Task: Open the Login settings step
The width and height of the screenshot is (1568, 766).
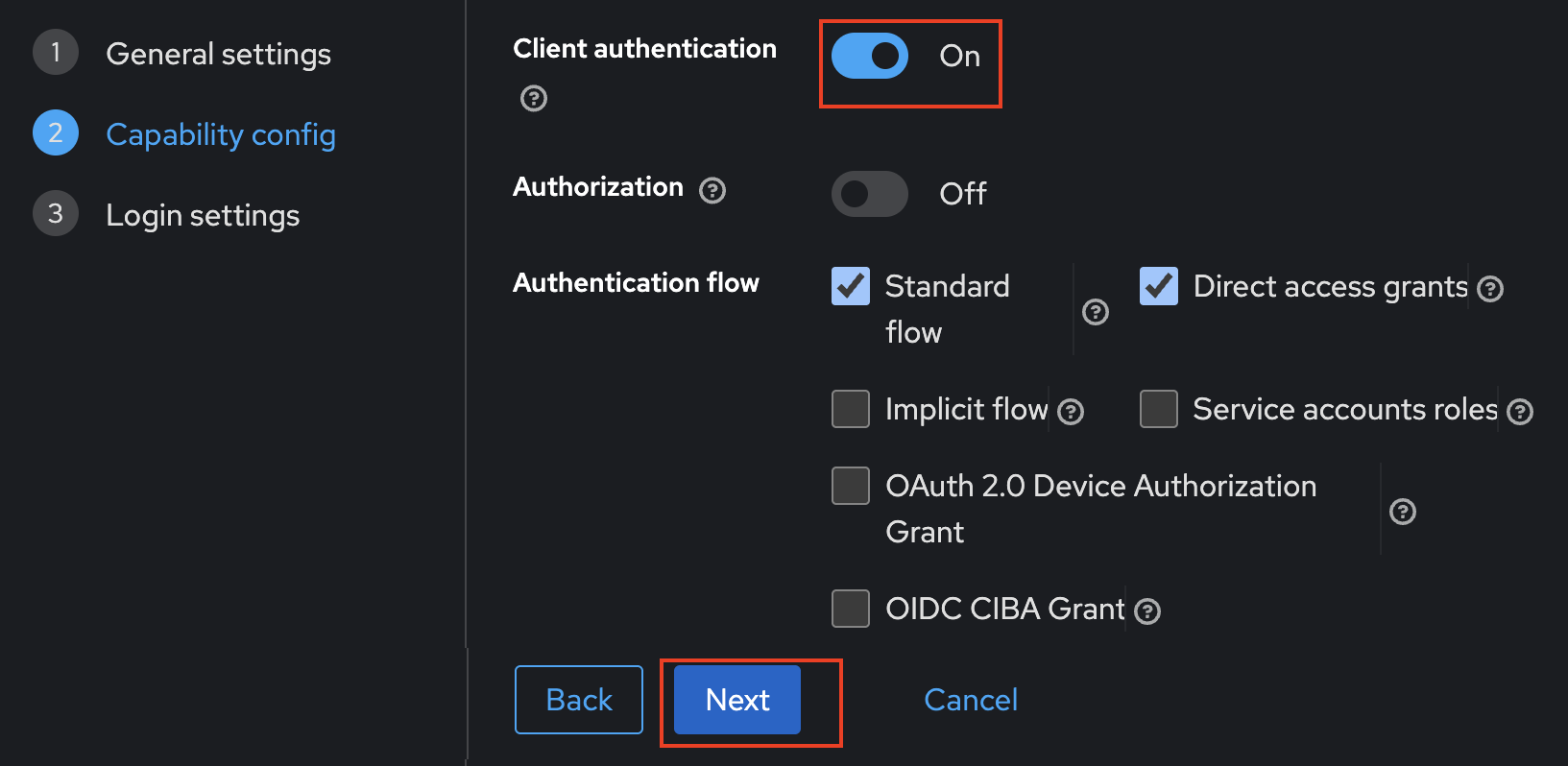Action: 203,215
